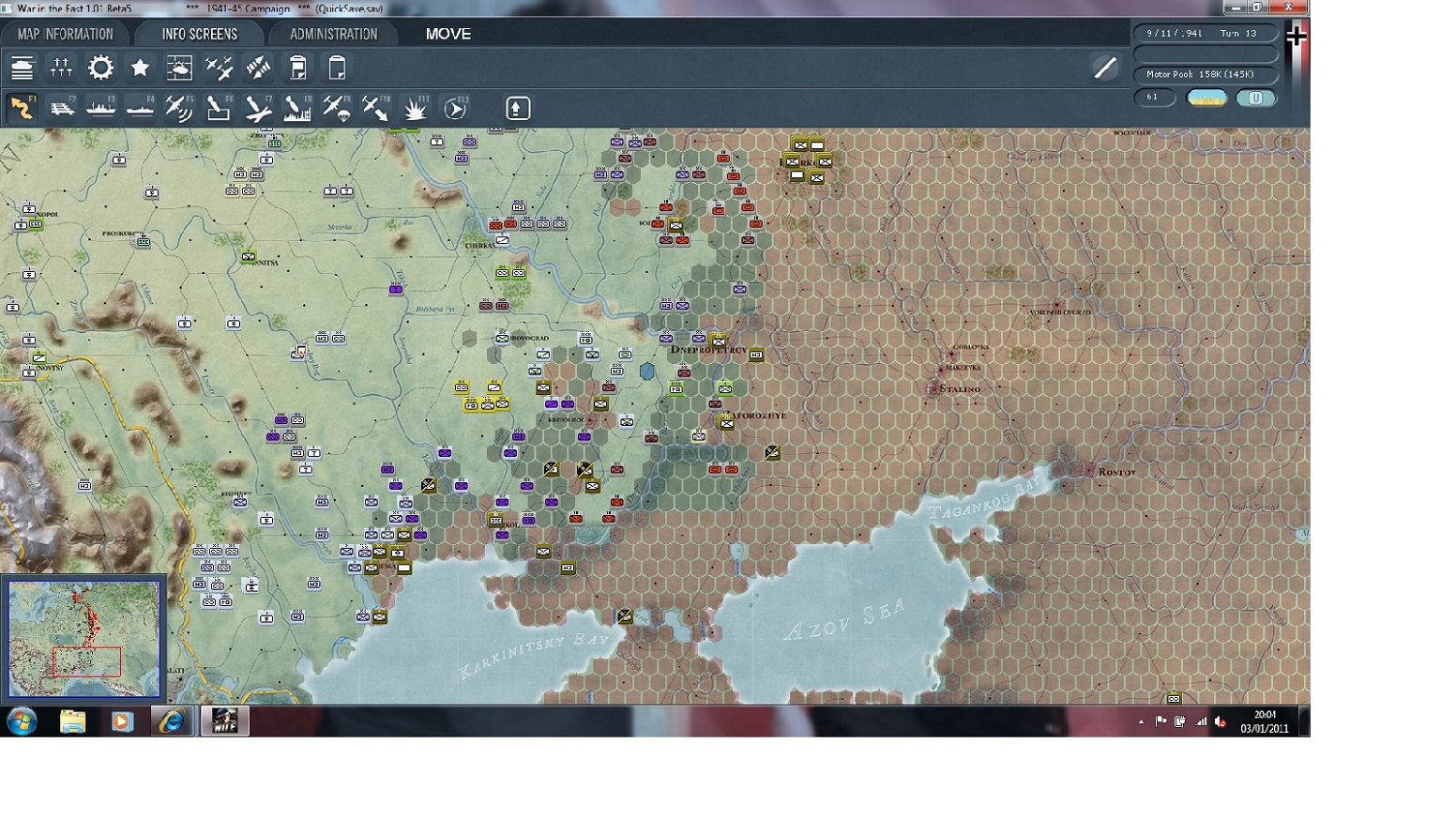The height and width of the screenshot is (819, 1456).
Task: Click the Stalino city label on map
Action: tap(960, 388)
